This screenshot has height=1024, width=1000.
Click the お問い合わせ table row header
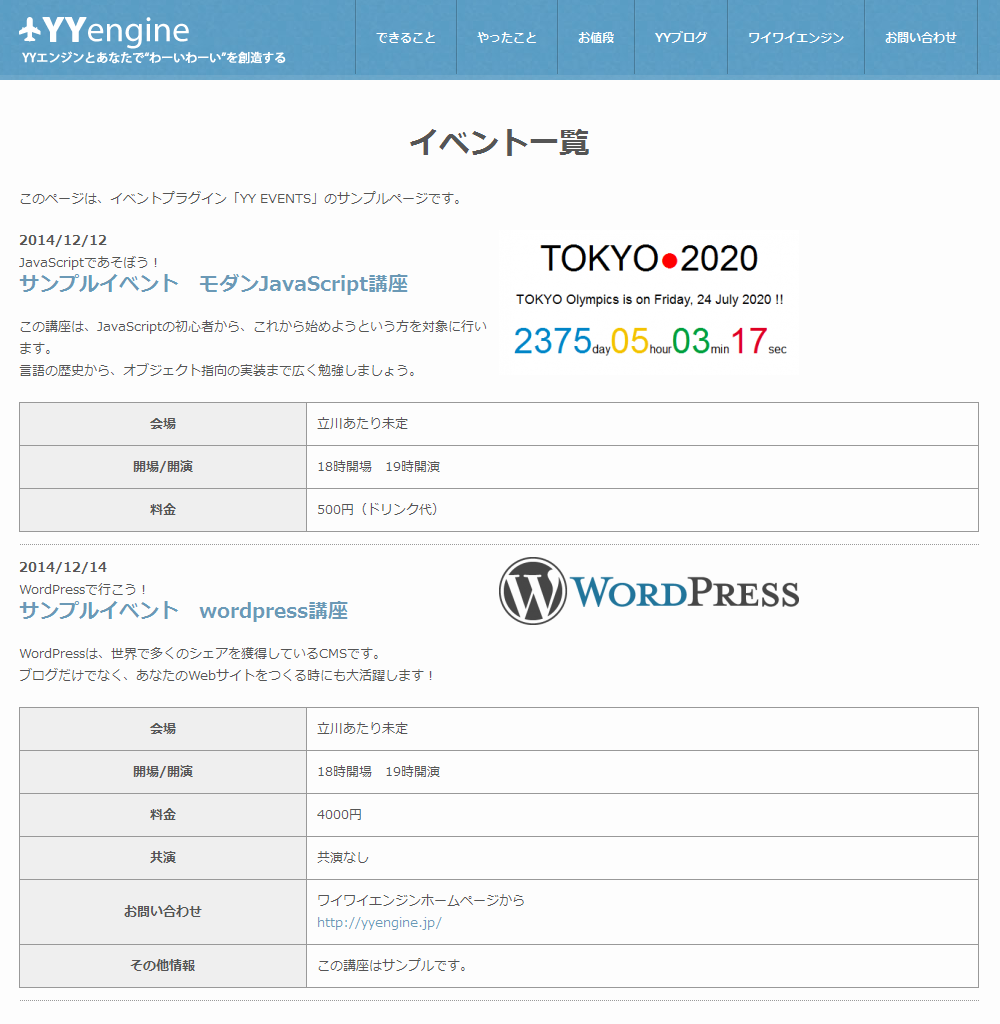(x=163, y=912)
